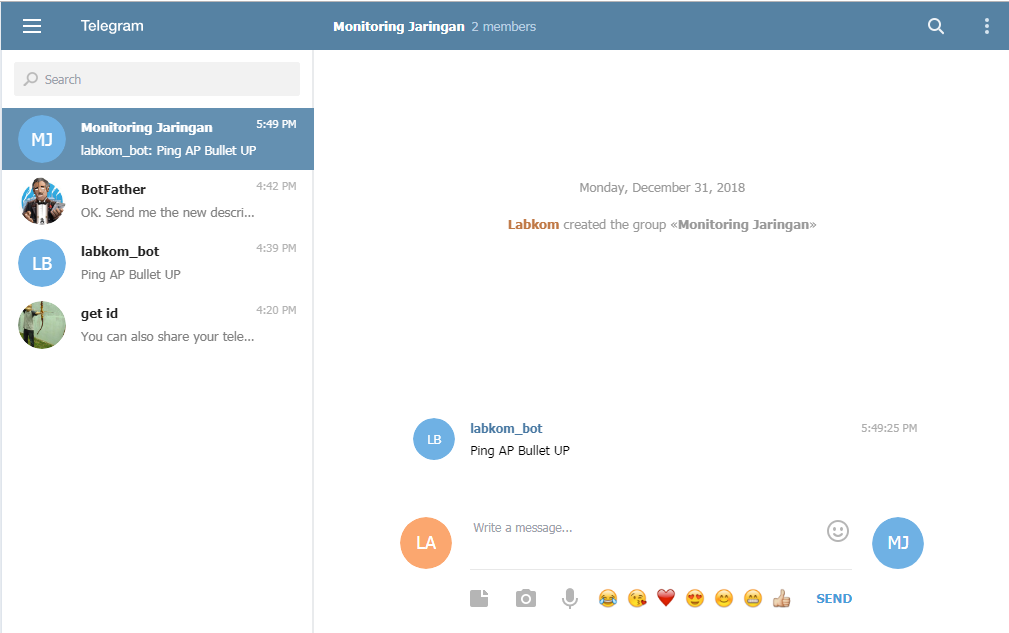Click the MJ group avatar beside message box
Screen dimensions: 1009x633
pyautogui.click(x=898, y=543)
